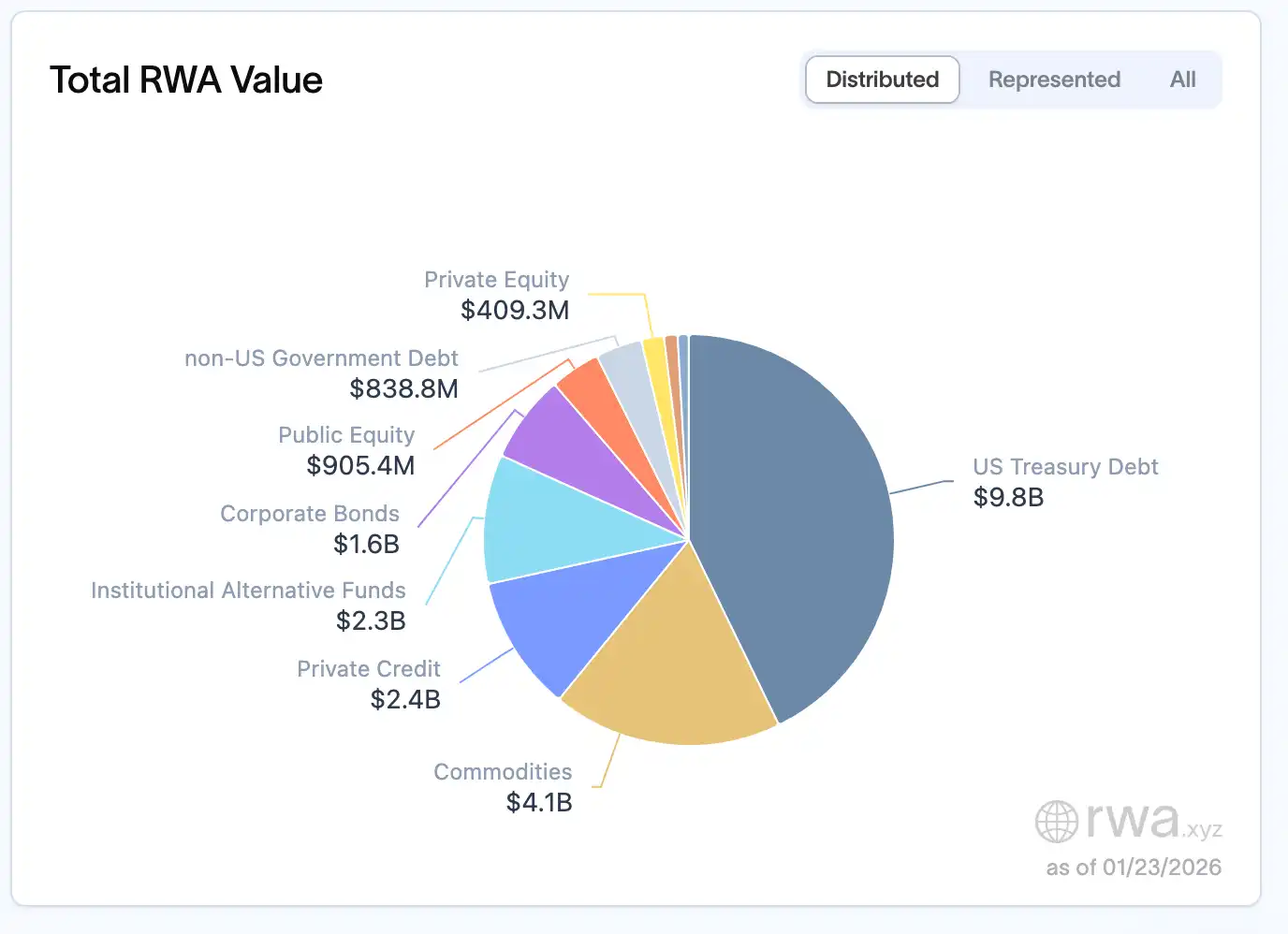
Task: Show All RWA value
Action: [1182, 80]
